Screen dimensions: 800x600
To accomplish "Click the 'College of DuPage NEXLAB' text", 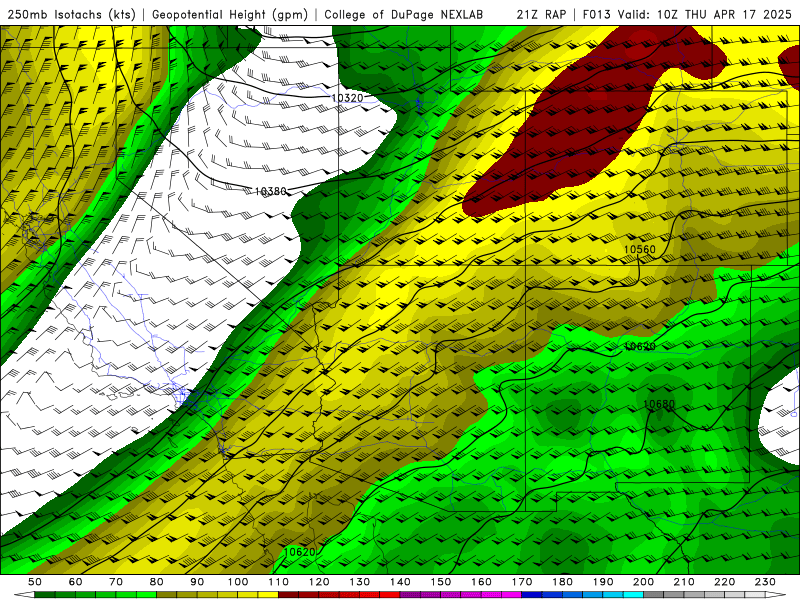I will coord(404,15).
